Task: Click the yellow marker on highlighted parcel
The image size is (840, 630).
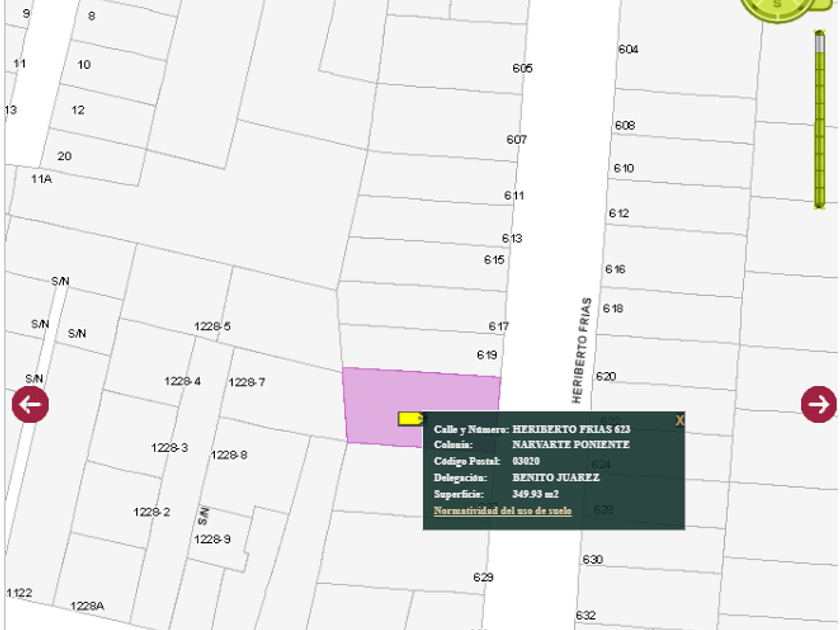Action: click(x=409, y=418)
